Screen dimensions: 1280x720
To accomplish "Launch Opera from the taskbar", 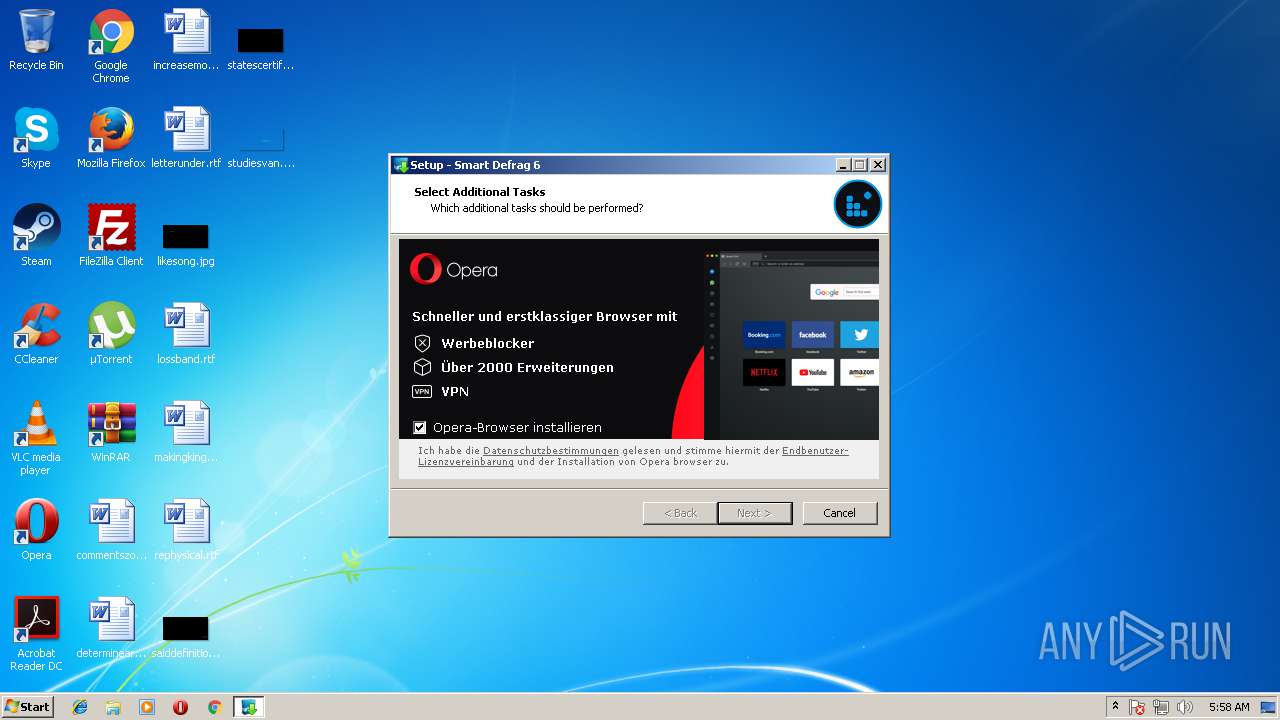I will coord(181,707).
